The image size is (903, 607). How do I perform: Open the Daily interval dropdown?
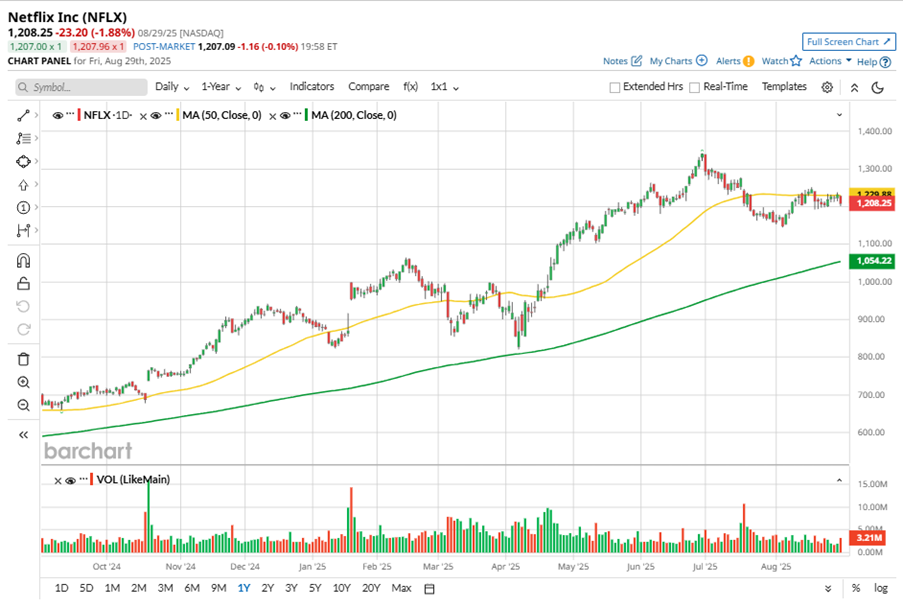(x=172, y=87)
